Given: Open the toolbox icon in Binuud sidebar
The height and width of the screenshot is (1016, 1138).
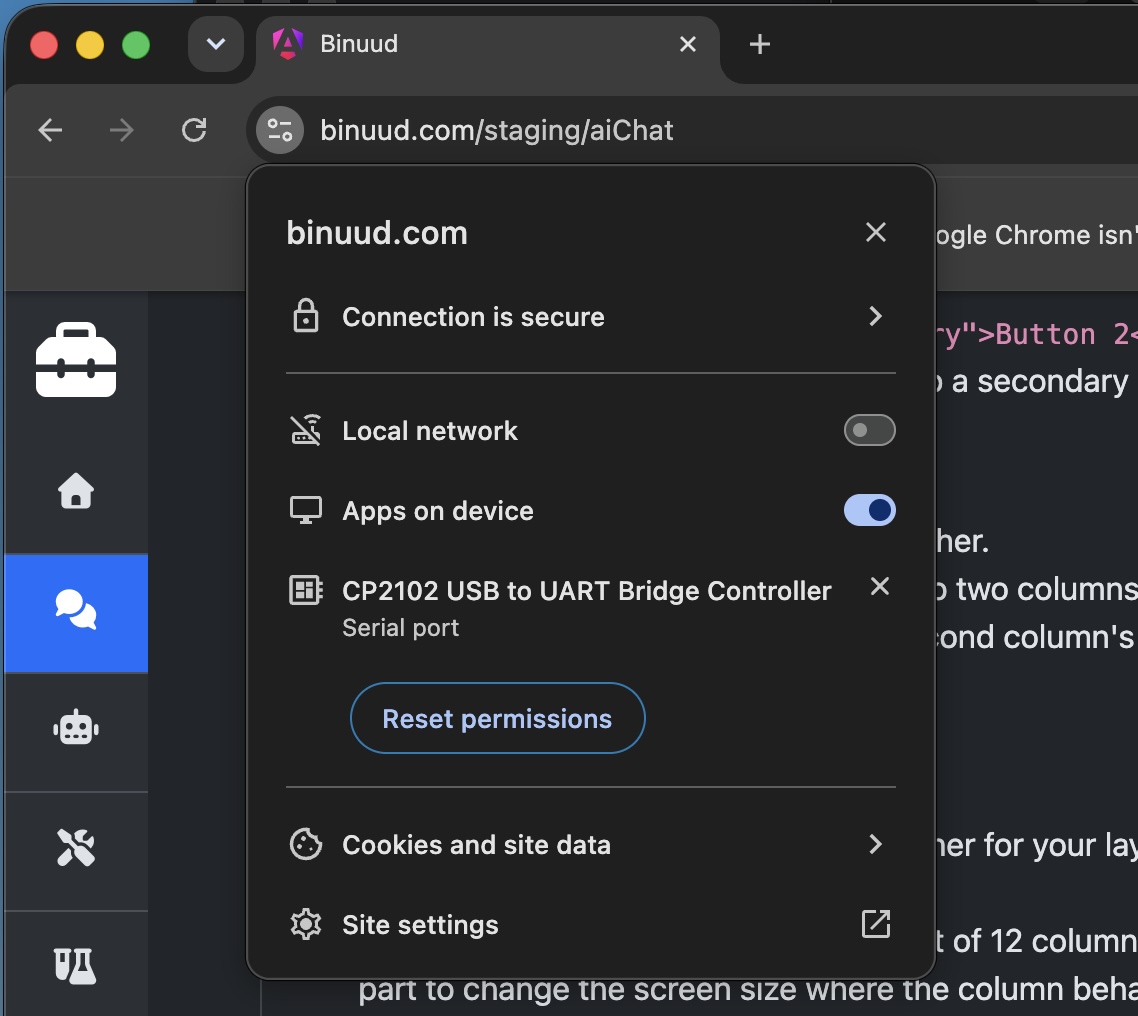Looking at the screenshot, I should pos(76,359).
